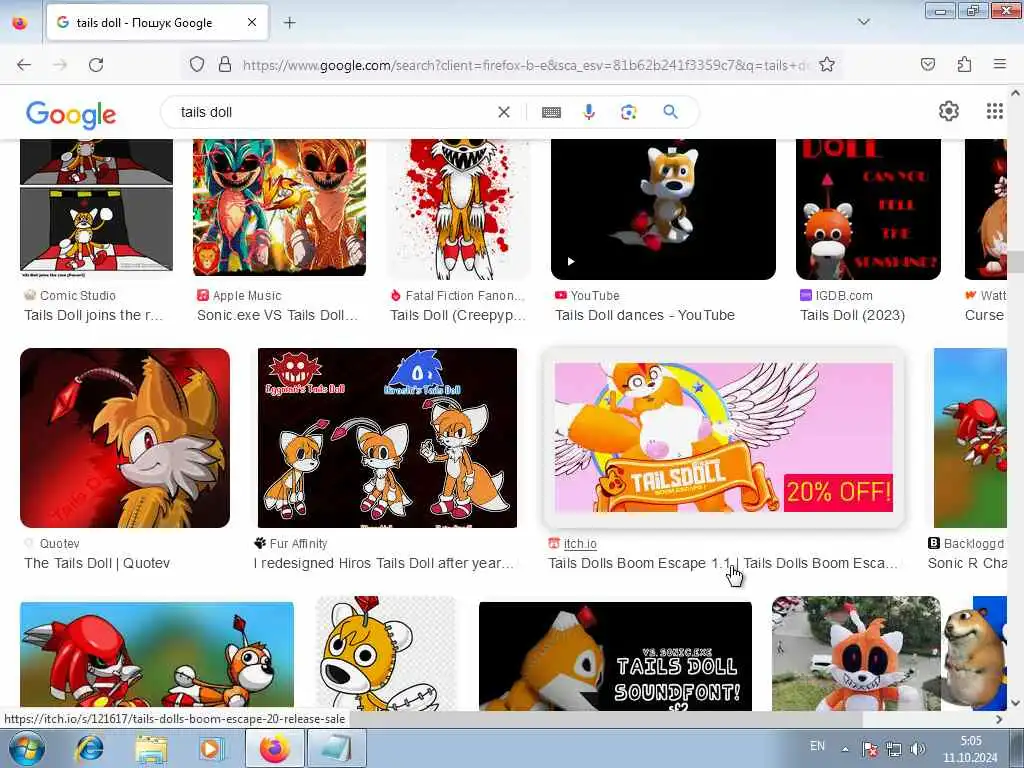Click the 'Tails Doll (2023)' caption
This screenshot has height=768, width=1024.
[x=852, y=315]
